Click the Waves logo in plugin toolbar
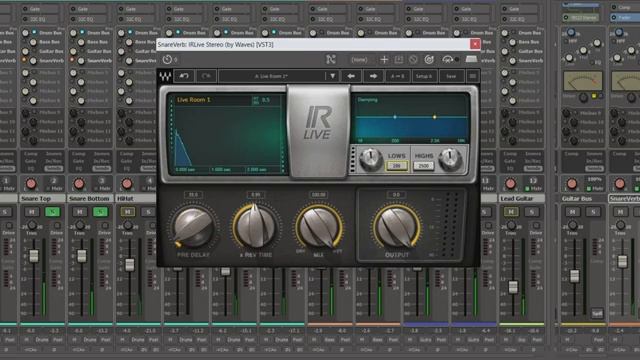Screen dimensions: 640x360 pyautogui.click(x=165, y=76)
